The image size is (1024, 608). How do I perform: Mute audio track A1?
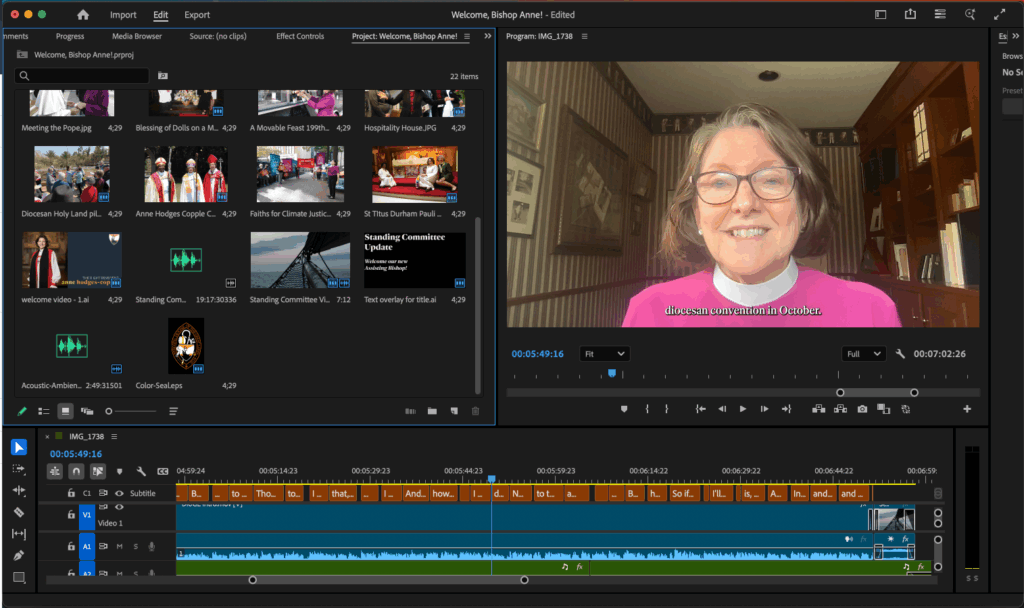[120, 547]
